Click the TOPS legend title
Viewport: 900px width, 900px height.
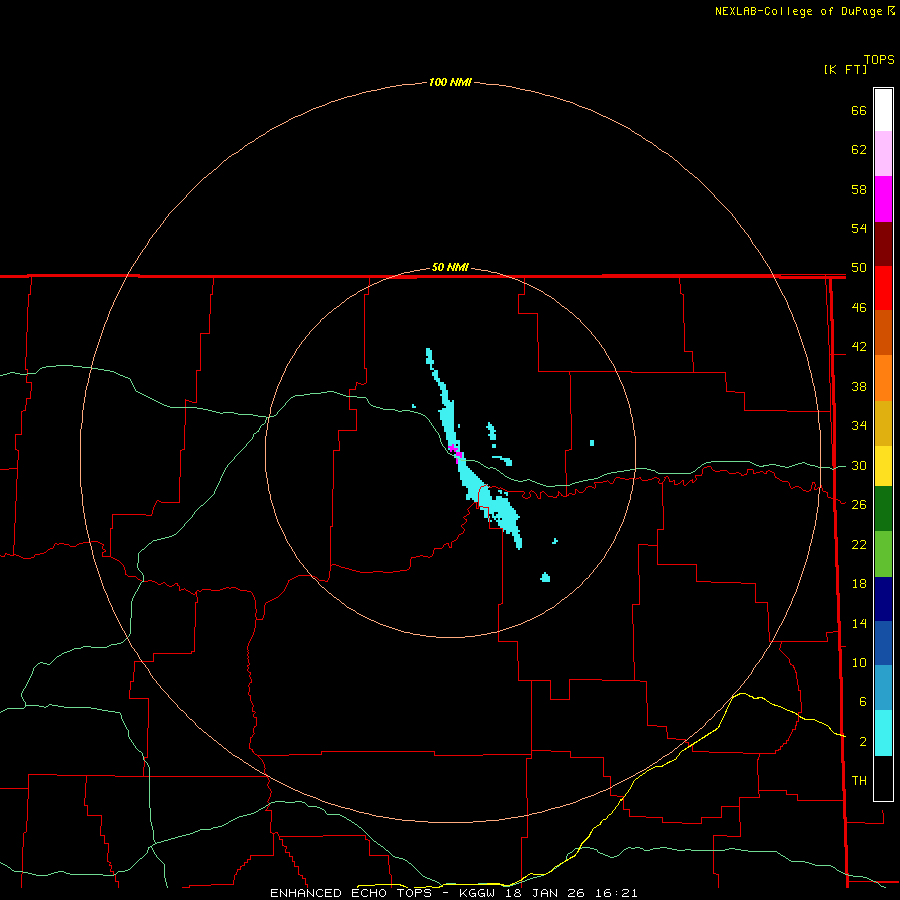[879, 59]
